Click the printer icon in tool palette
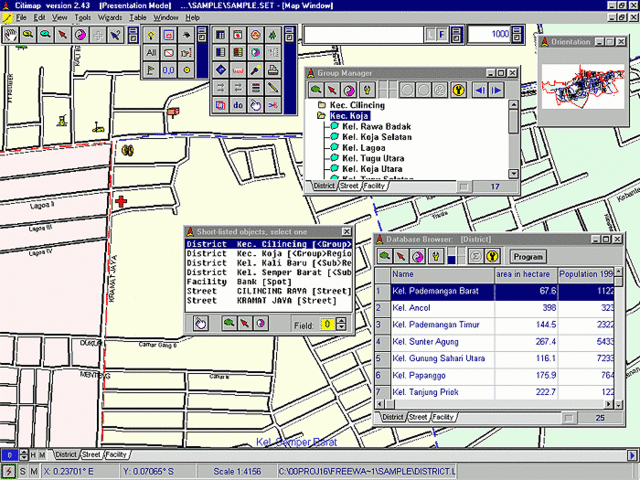 point(273,70)
